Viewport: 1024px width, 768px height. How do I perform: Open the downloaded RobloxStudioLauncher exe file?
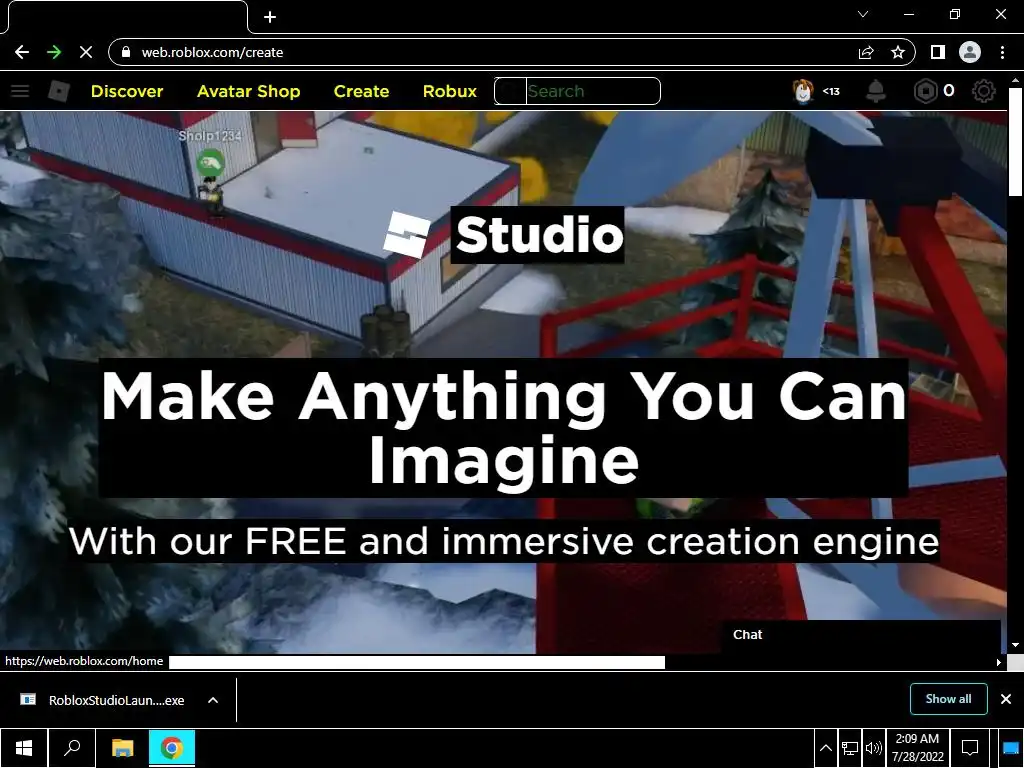coord(102,700)
